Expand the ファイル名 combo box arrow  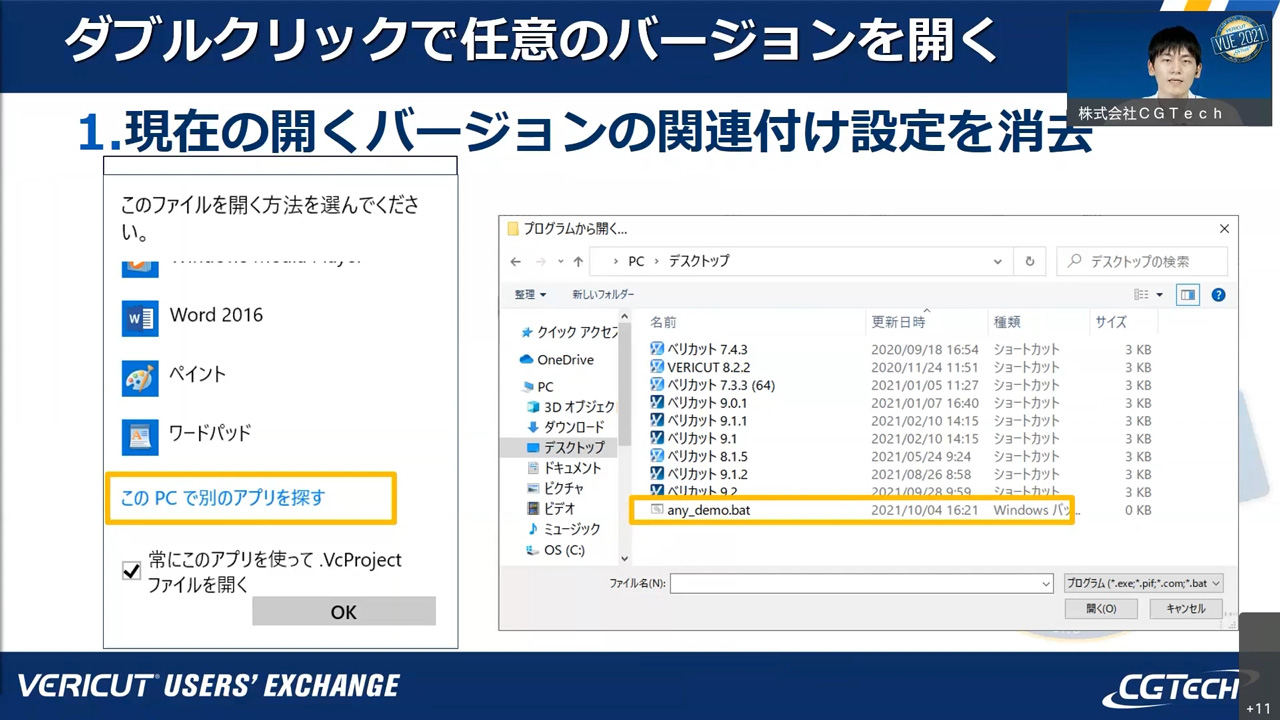1046,583
